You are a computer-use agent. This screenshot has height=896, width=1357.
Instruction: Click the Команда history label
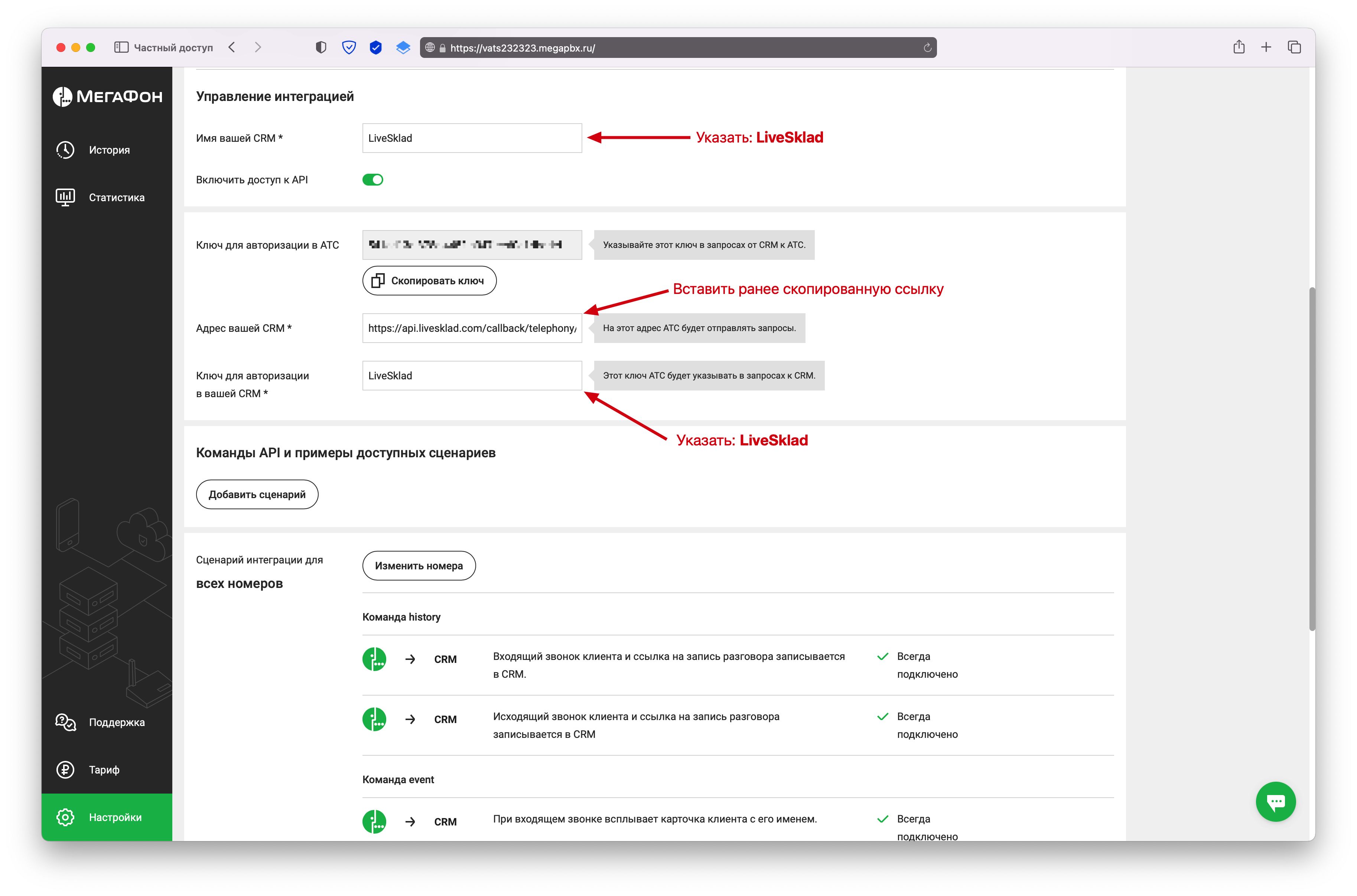click(401, 617)
